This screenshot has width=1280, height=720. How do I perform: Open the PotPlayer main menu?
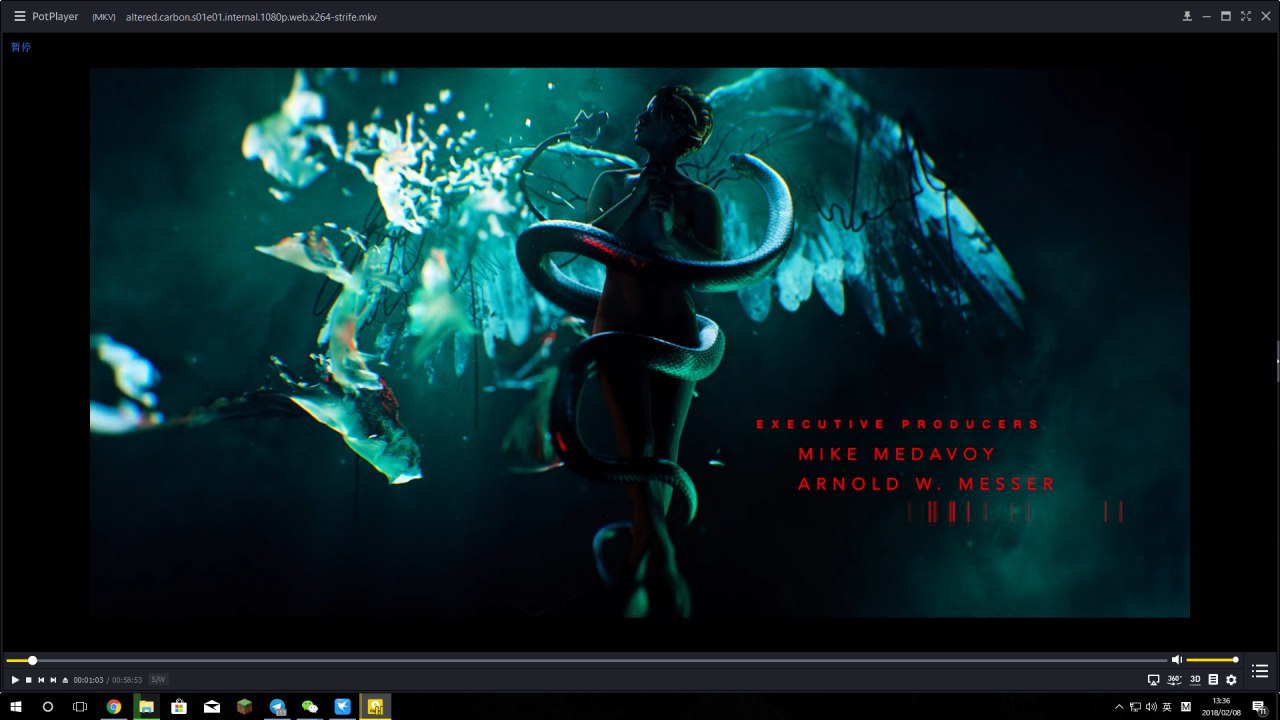(x=19, y=16)
